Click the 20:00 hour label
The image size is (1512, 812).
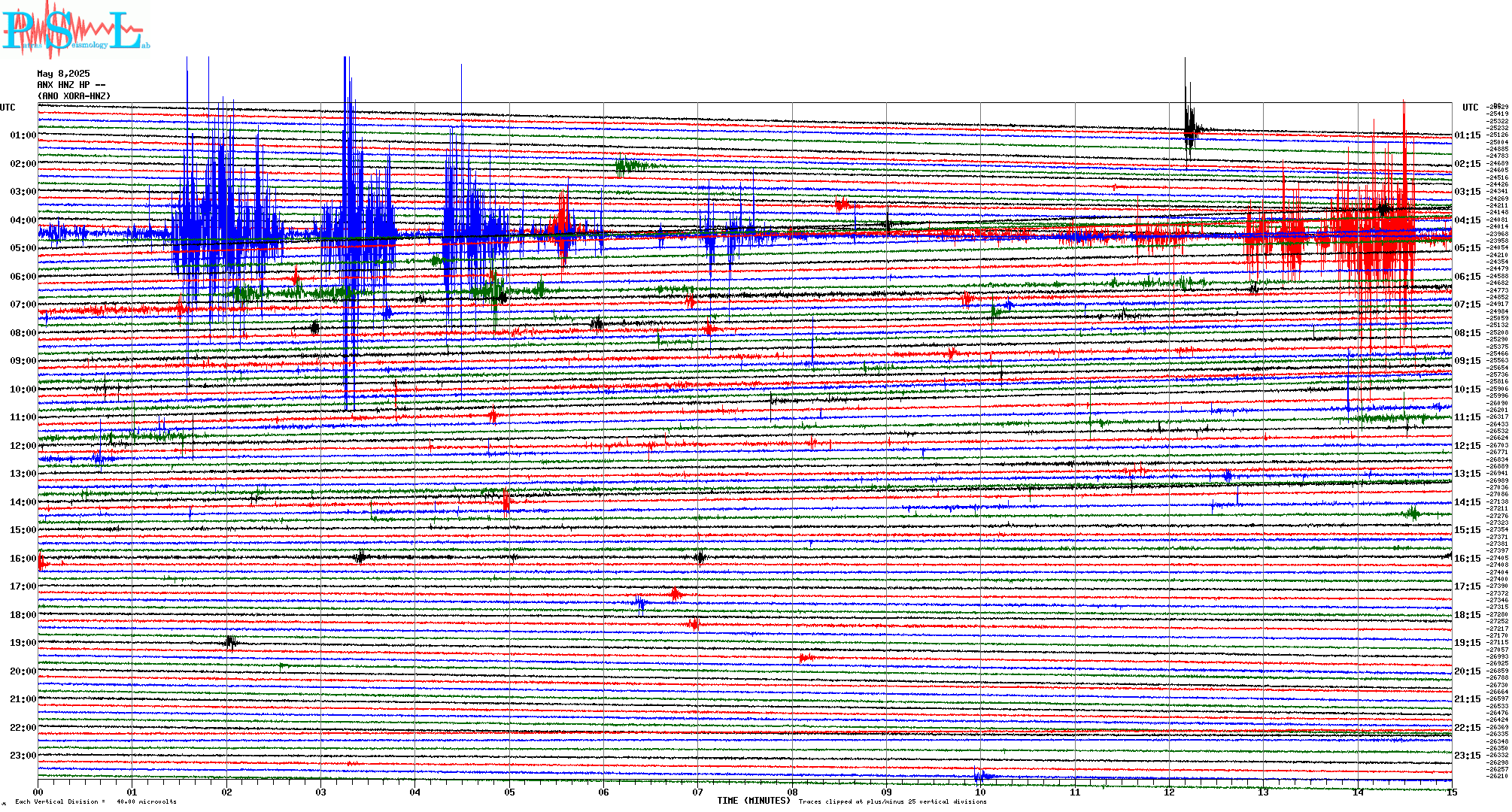pyautogui.click(x=23, y=671)
